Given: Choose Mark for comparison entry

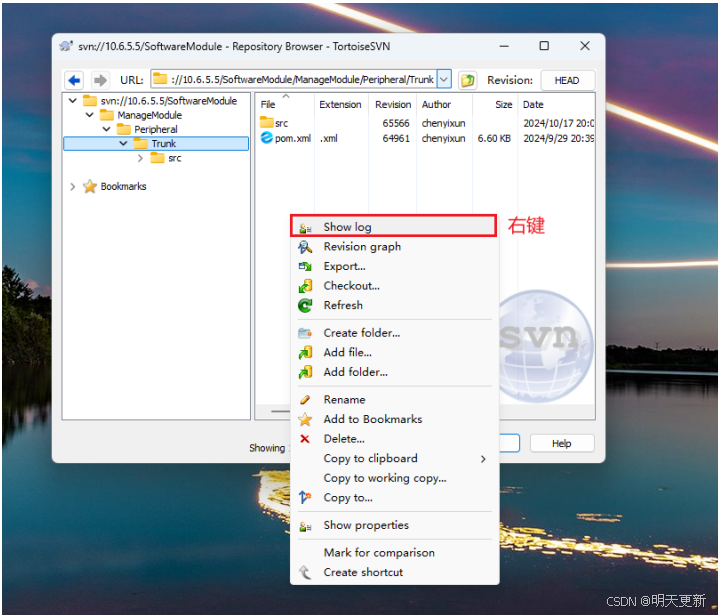Looking at the screenshot, I should click(394, 553).
